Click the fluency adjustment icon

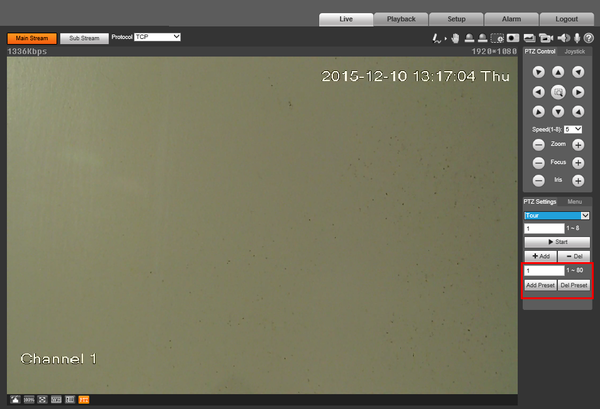pyautogui.click(x=70, y=400)
